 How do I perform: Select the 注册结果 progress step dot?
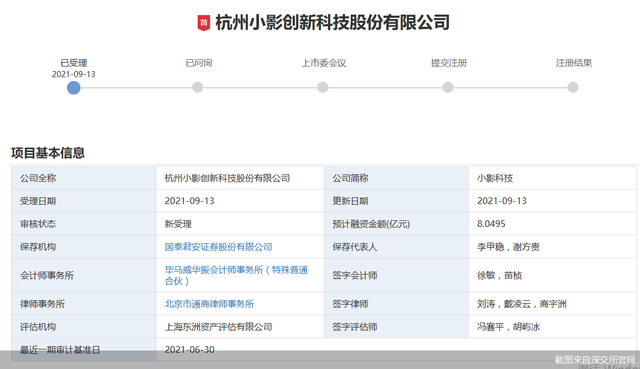click(573, 87)
